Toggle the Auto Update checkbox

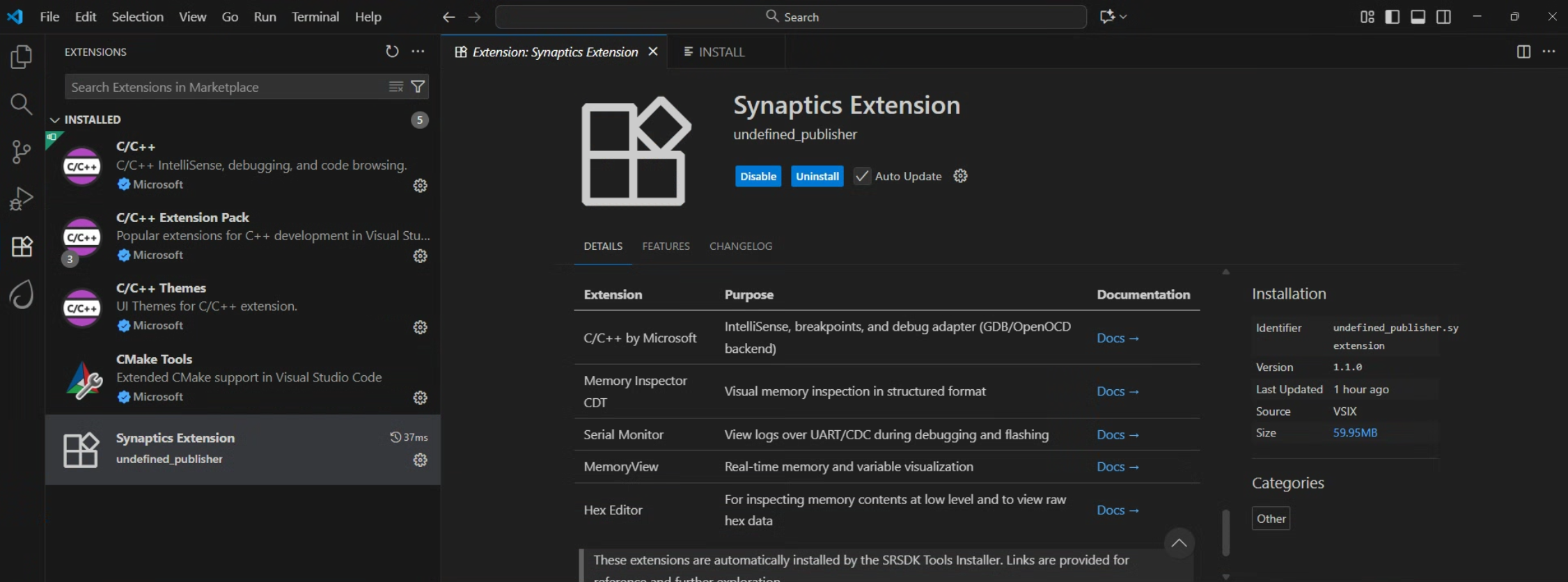click(x=862, y=176)
